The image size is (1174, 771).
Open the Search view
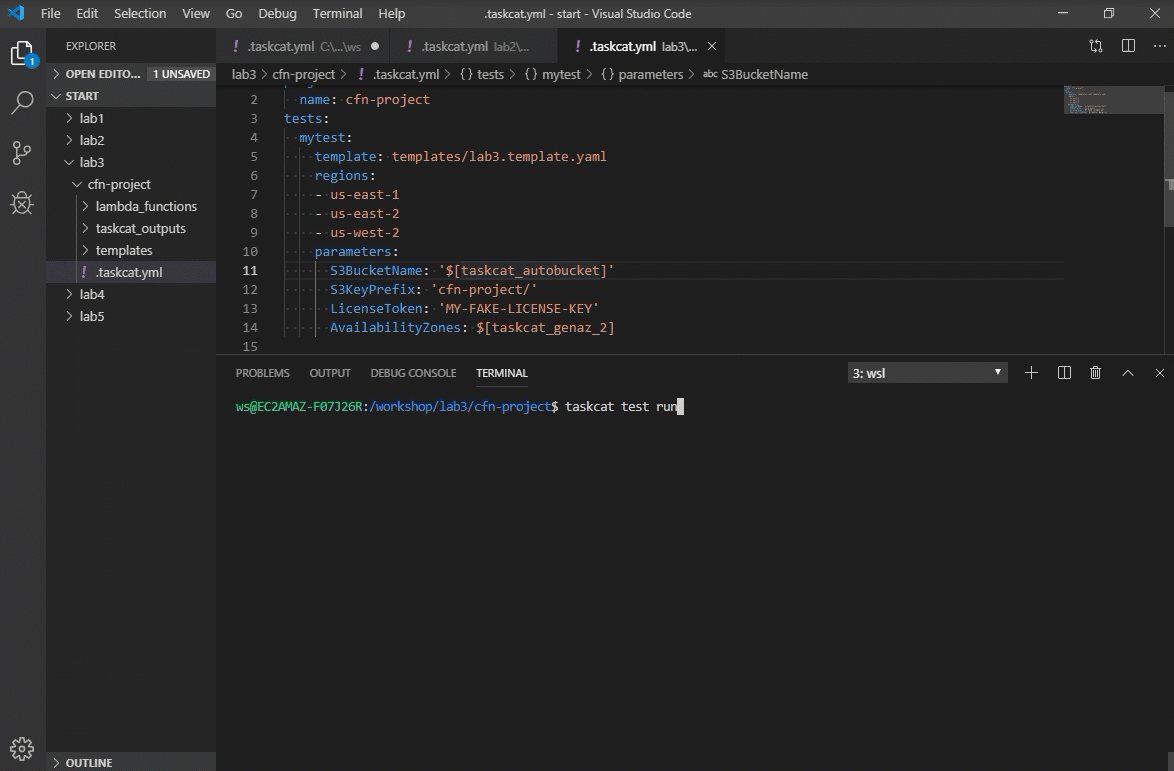tap(22, 103)
